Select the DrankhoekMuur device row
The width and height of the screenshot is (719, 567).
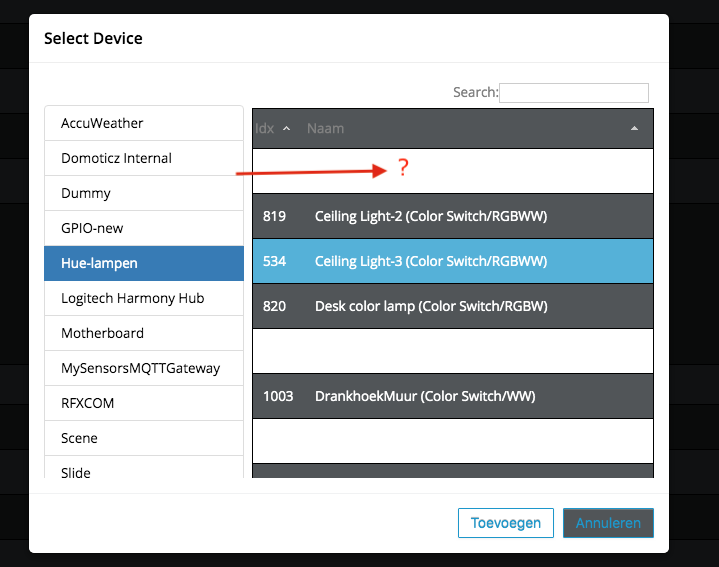pos(453,396)
